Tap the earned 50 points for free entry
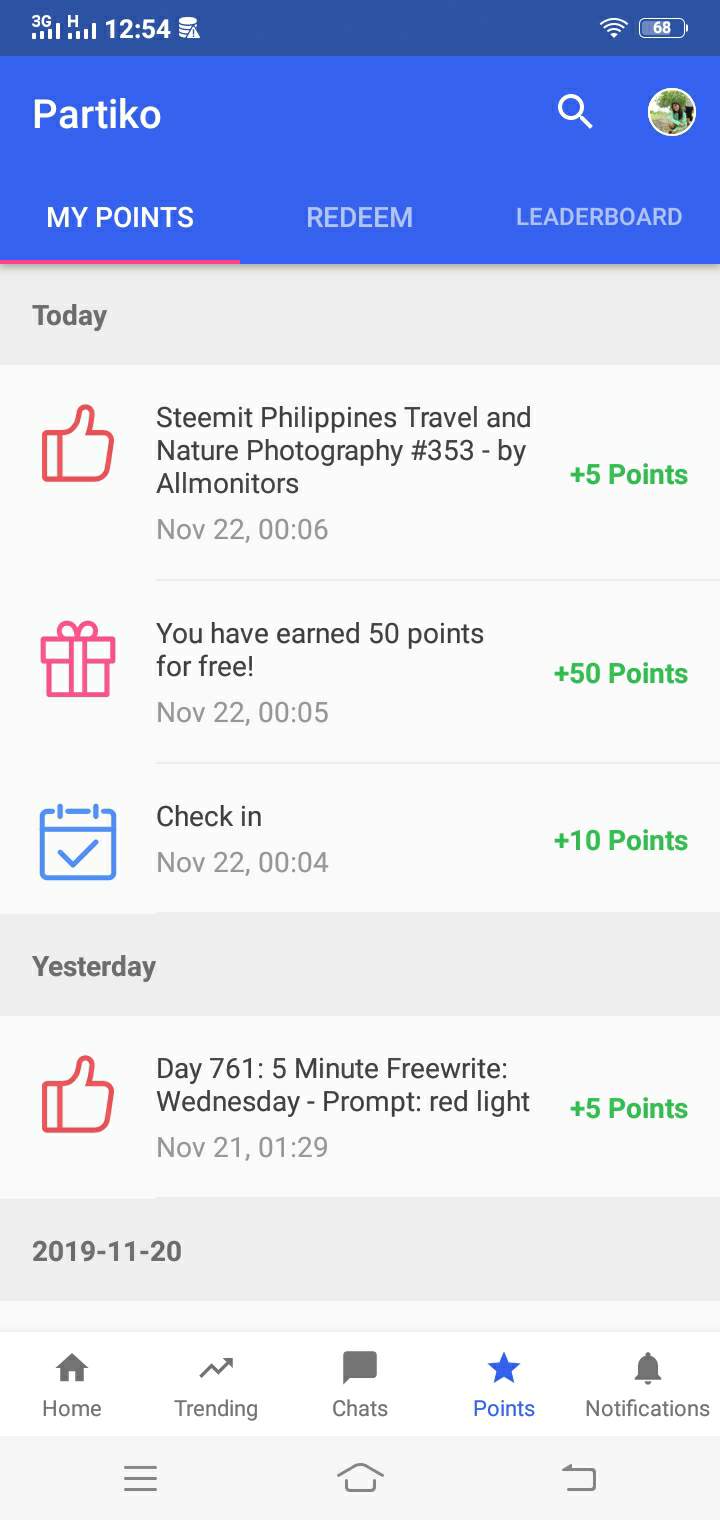The height and width of the screenshot is (1520, 720). 320,649
